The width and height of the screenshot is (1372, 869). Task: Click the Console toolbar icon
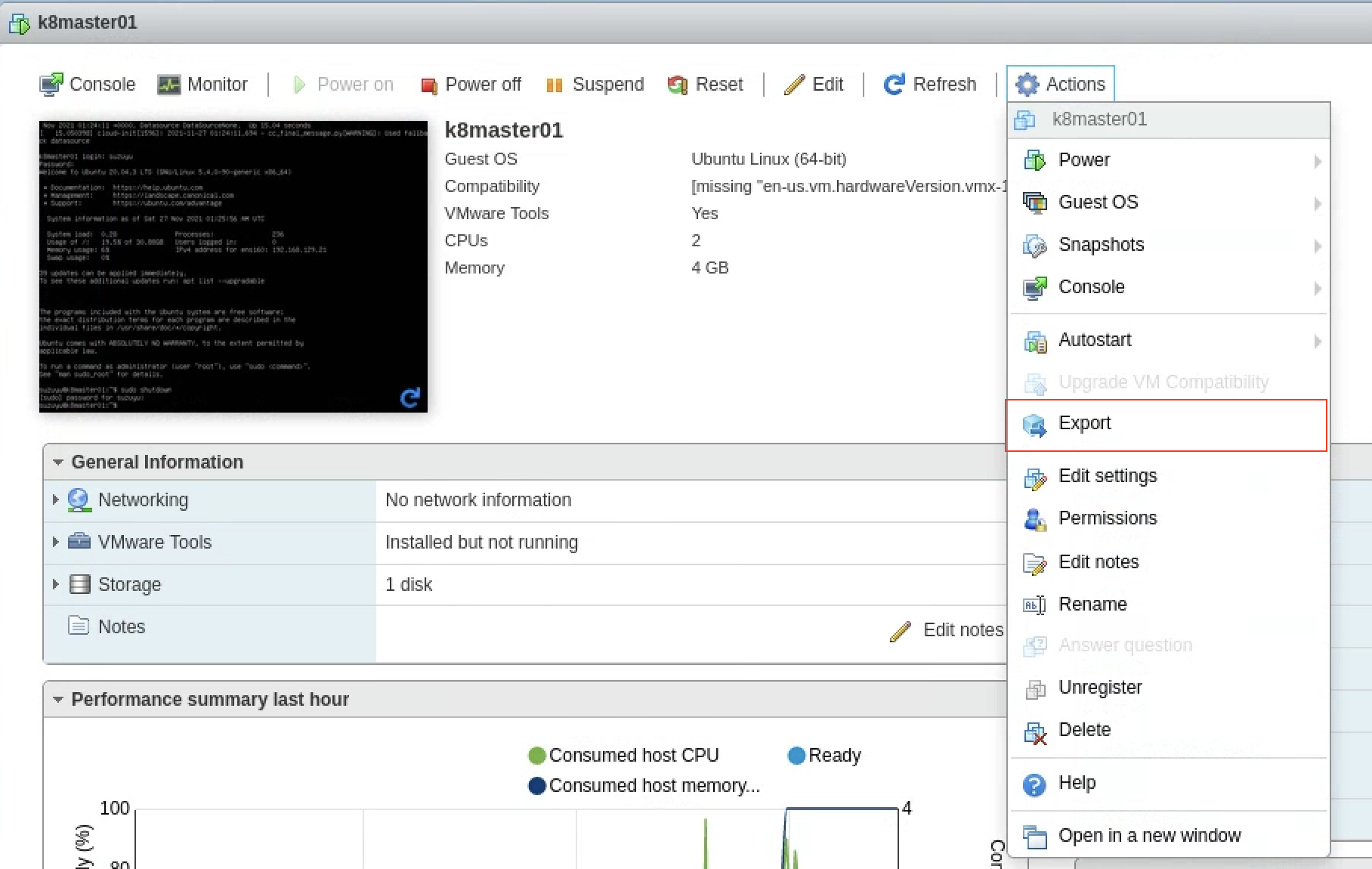pyautogui.click(x=51, y=85)
